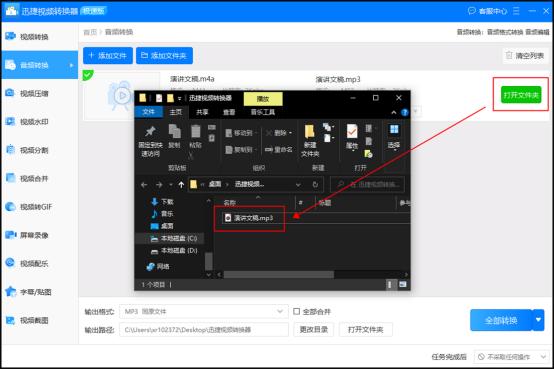Open the 删除 ribbon dropdown
This screenshot has height=370, width=554.
click(279, 133)
